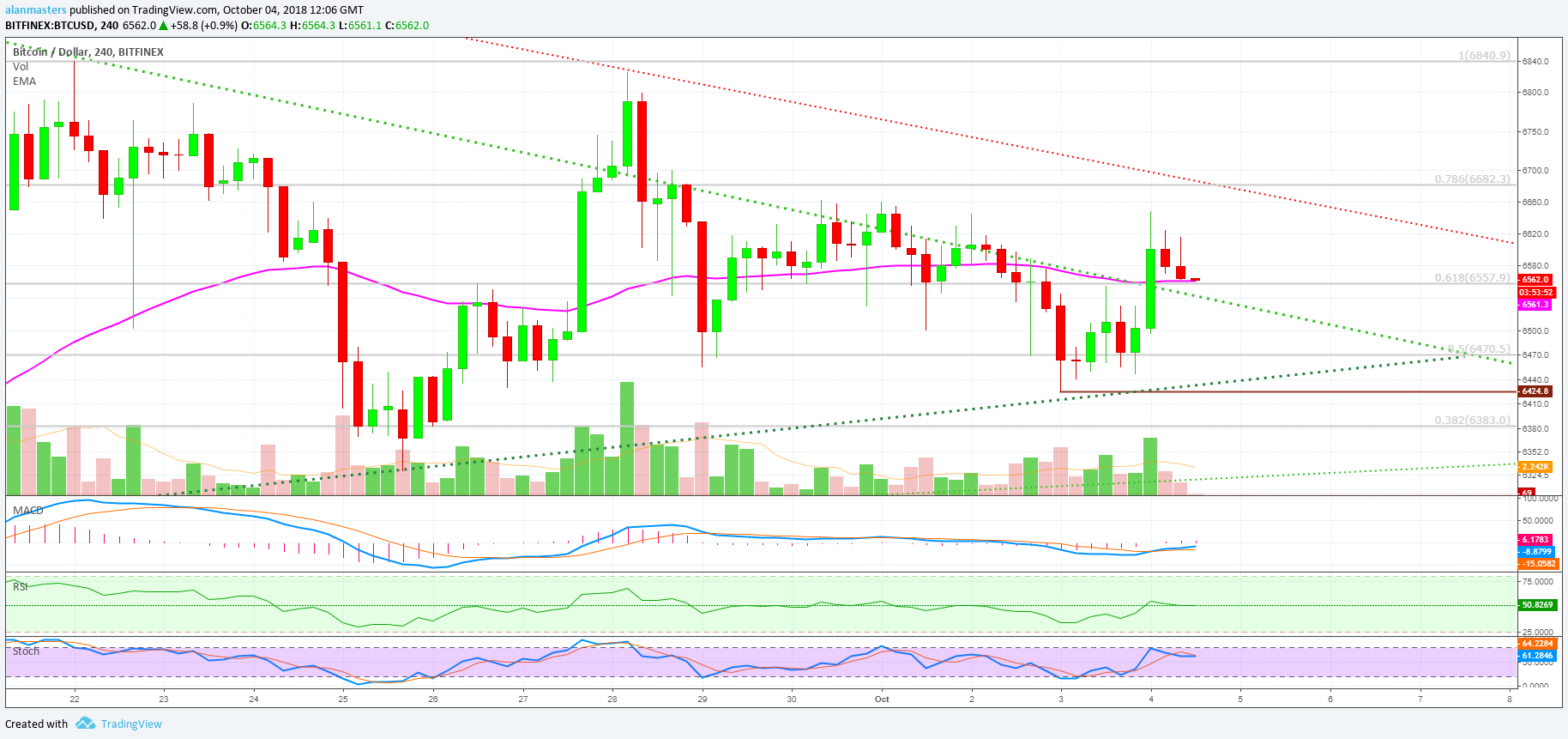Click date 6 on time axis

click(x=1330, y=699)
